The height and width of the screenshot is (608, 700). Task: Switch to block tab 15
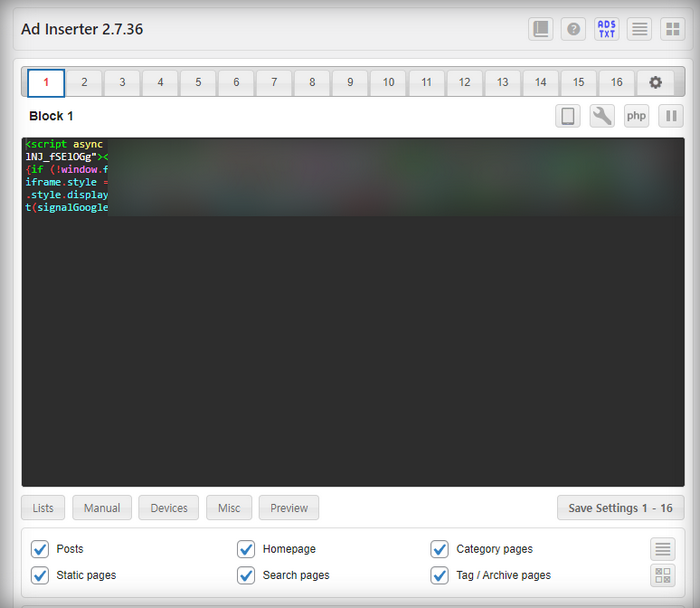click(579, 83)
